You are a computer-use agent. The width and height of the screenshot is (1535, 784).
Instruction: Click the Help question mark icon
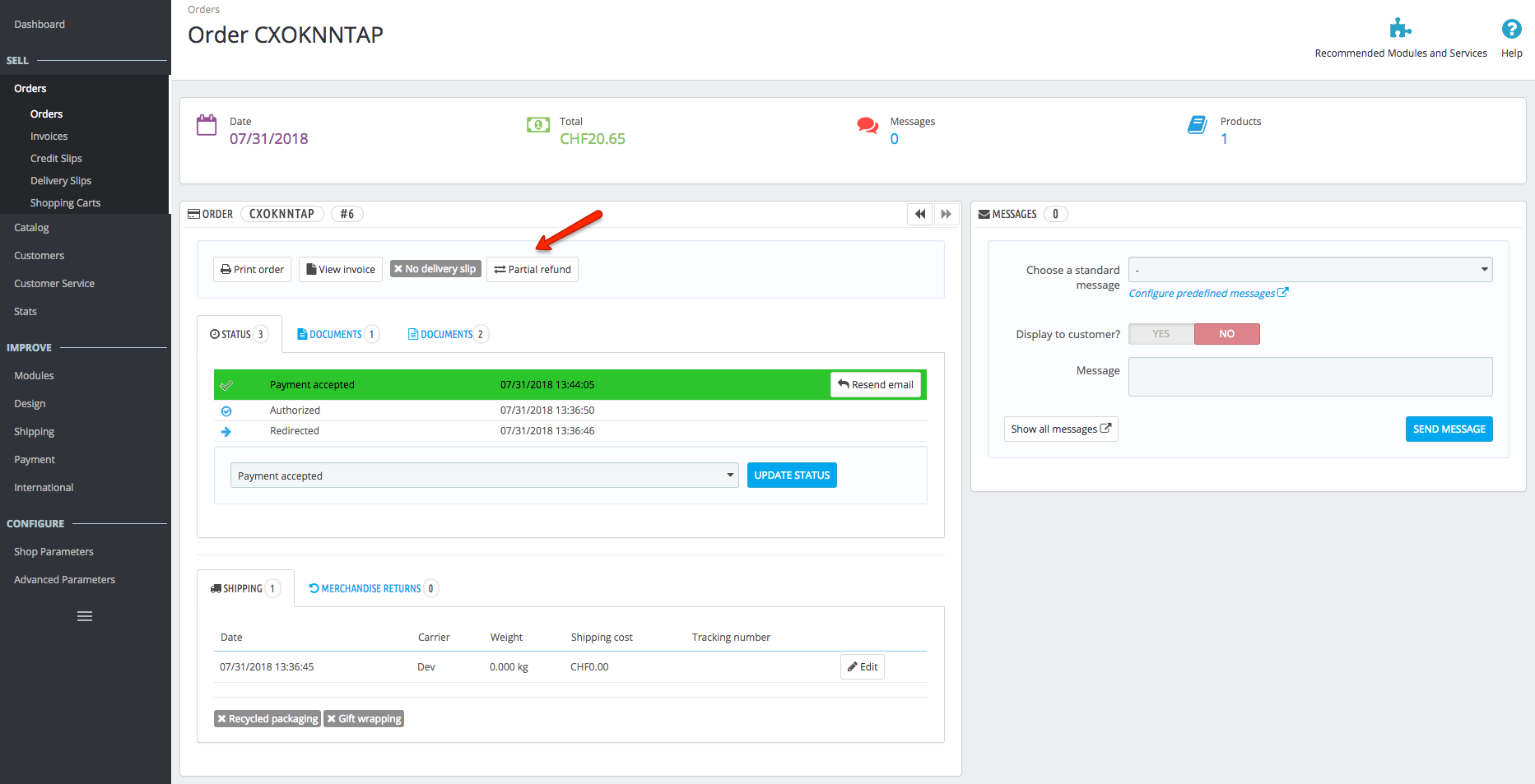coord(1512,29)
